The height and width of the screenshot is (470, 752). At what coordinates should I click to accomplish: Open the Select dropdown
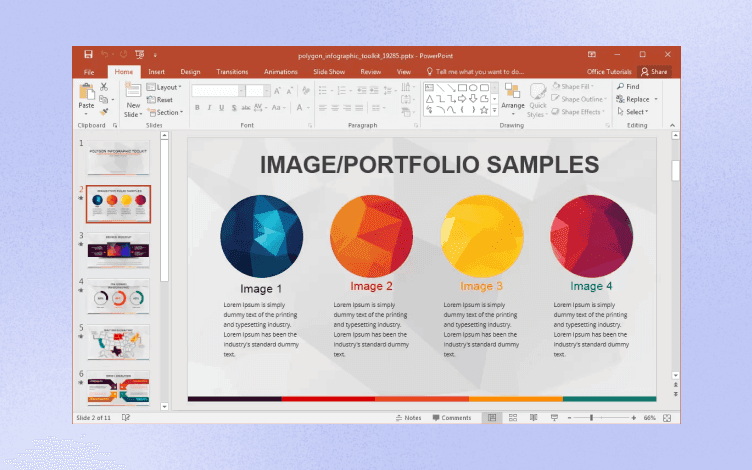(633, 112)
